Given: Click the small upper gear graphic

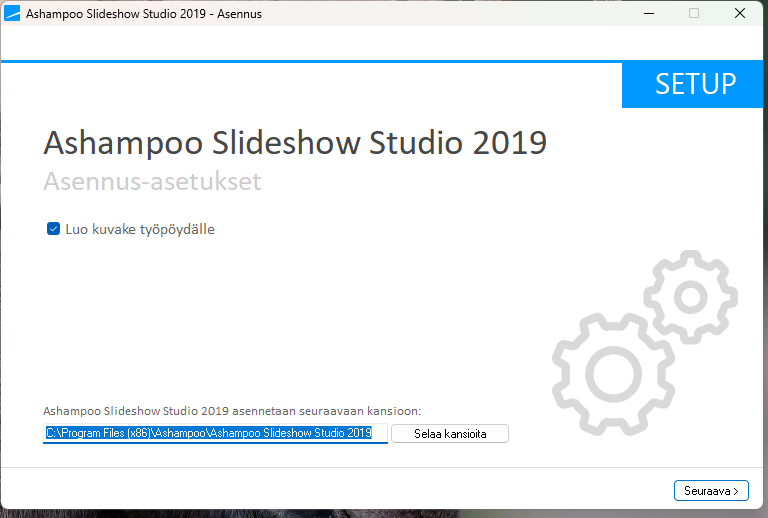Looking at the screenshot, I should pos(691,297).
